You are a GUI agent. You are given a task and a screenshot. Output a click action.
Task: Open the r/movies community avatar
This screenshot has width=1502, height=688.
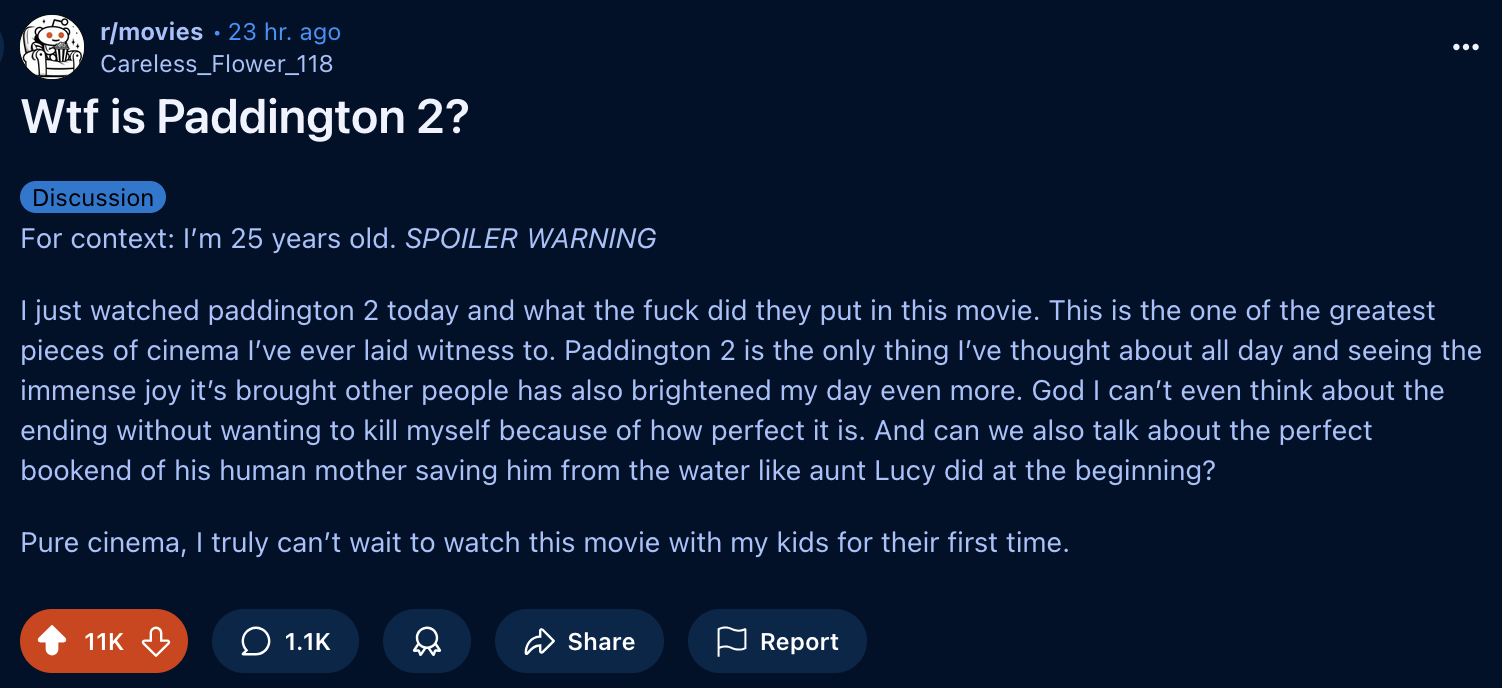pos(51,46)
